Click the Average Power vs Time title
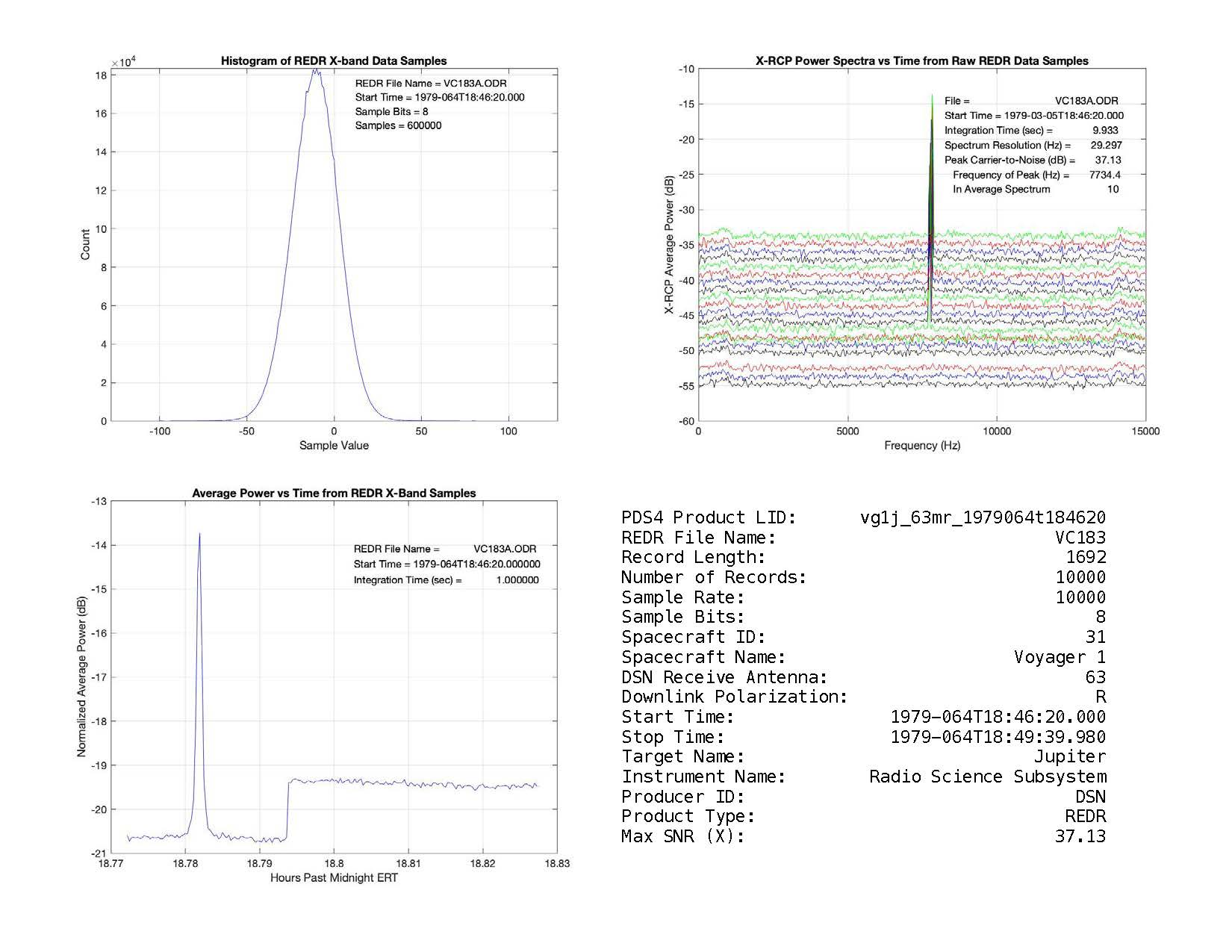 [334, 494]
